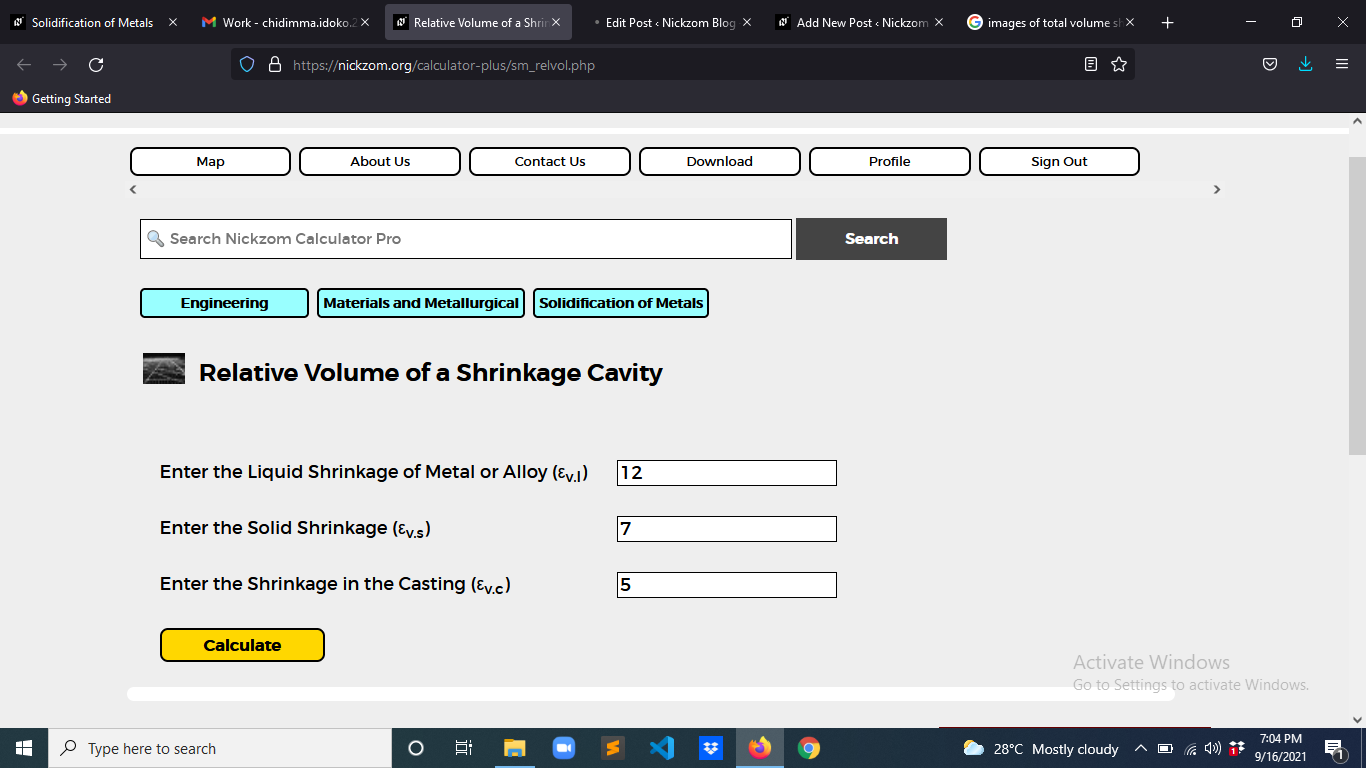Screen dimensions: 1366x768
Task: Focus the Search Nickzom Calculator Pro field
Action: click(466, 239)
